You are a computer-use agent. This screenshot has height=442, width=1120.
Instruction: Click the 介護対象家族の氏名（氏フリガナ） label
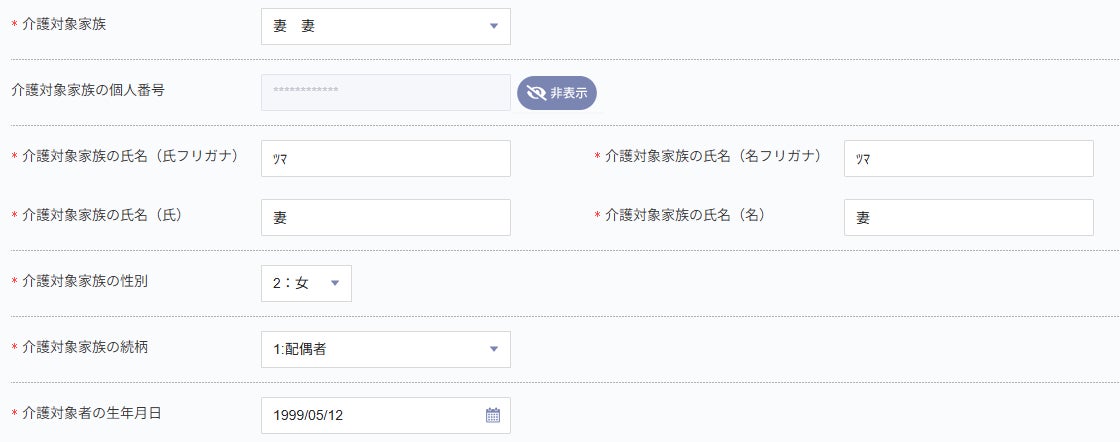coord(129,156)
